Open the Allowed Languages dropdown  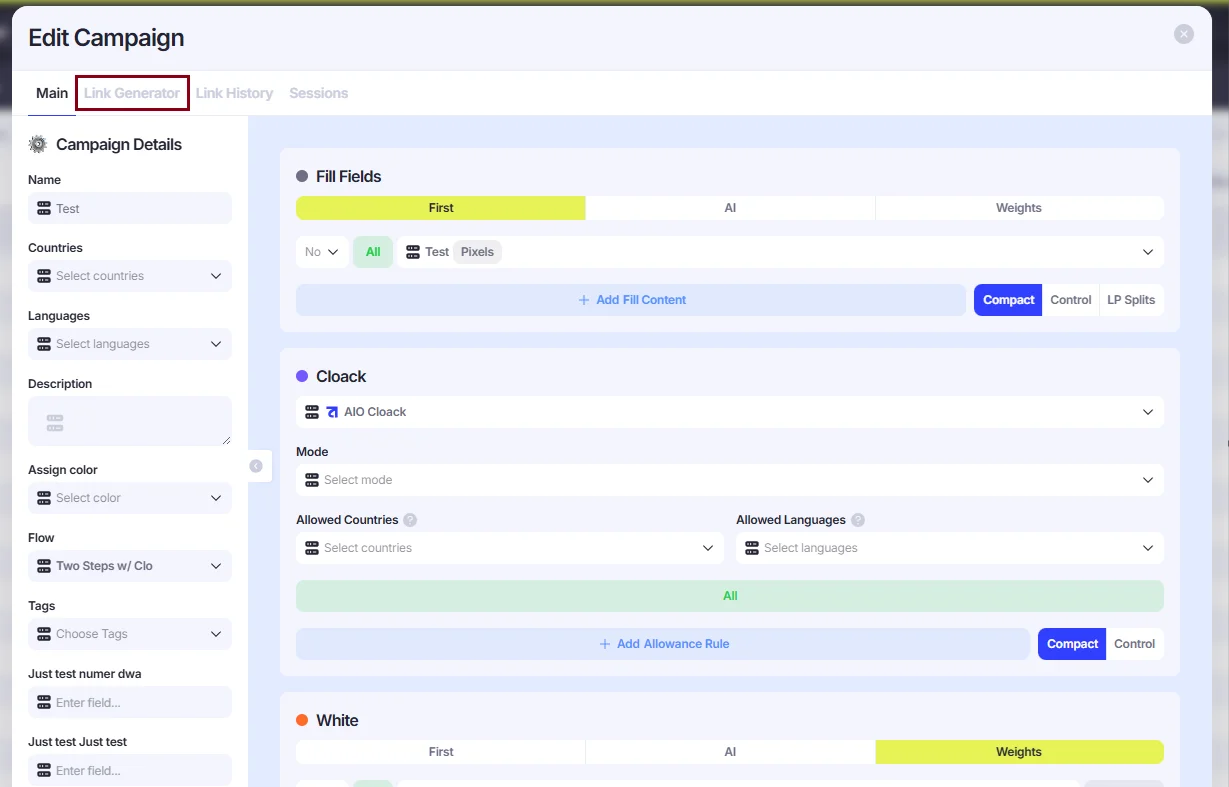(x=950, y=548)
